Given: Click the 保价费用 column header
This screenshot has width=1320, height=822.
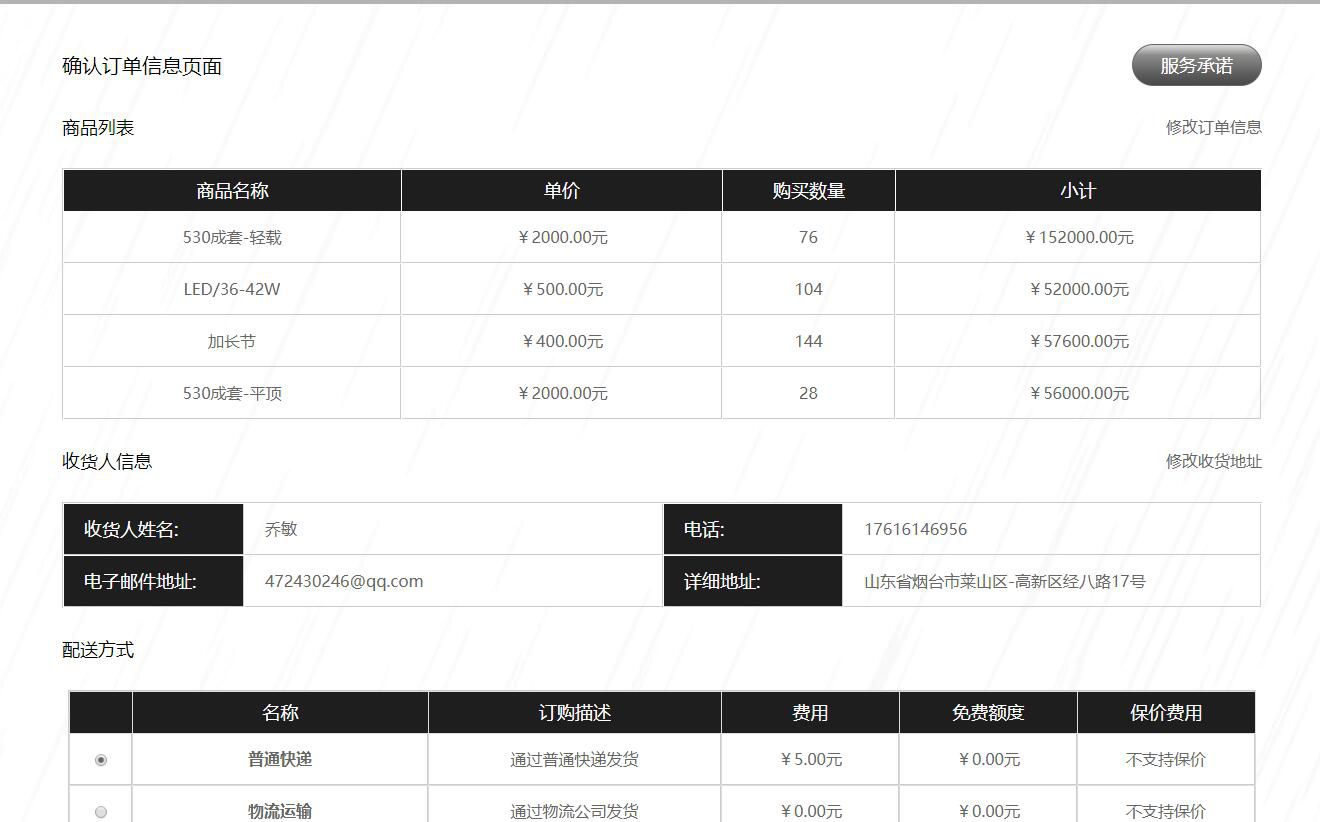Looking at the screenshot, I should click(1166, 713).
